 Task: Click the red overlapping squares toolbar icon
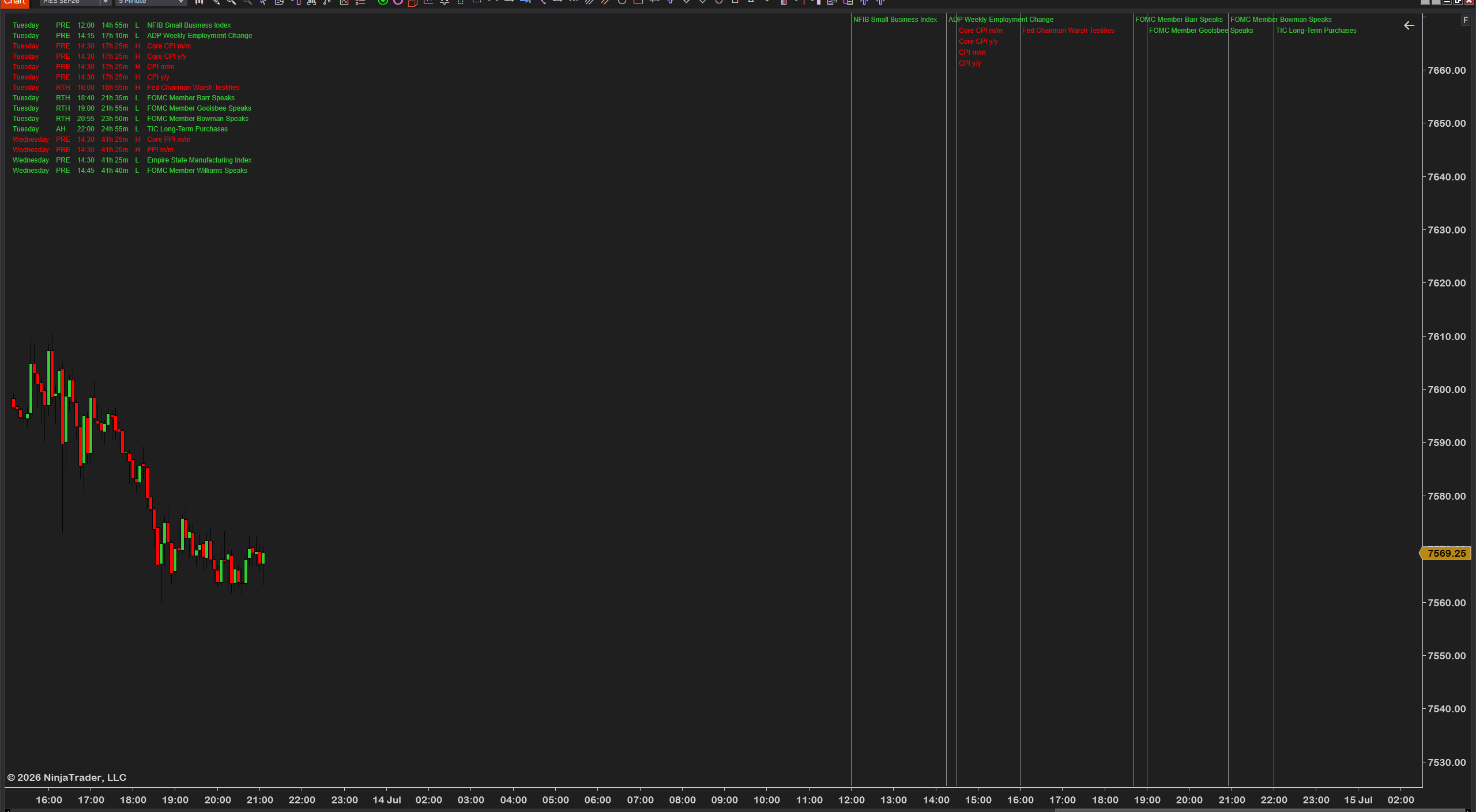tap(413, 2)
